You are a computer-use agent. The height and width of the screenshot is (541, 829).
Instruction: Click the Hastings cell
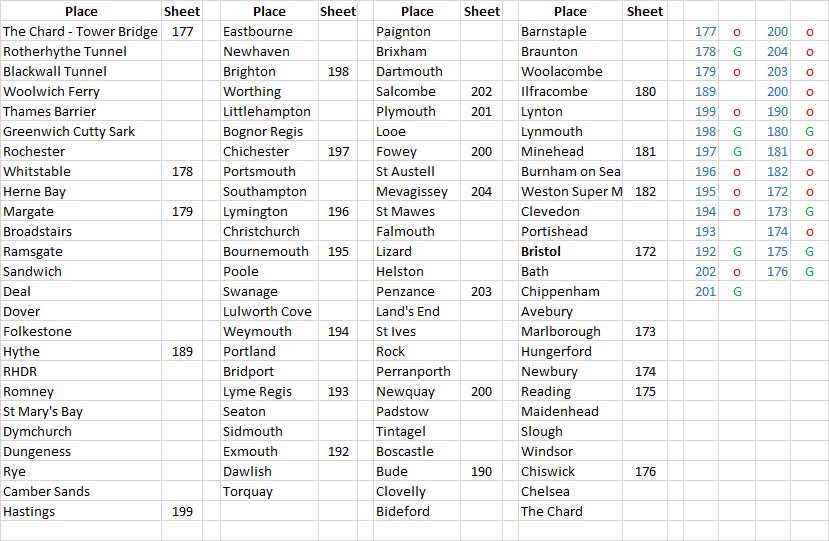(x=81, y=511)
